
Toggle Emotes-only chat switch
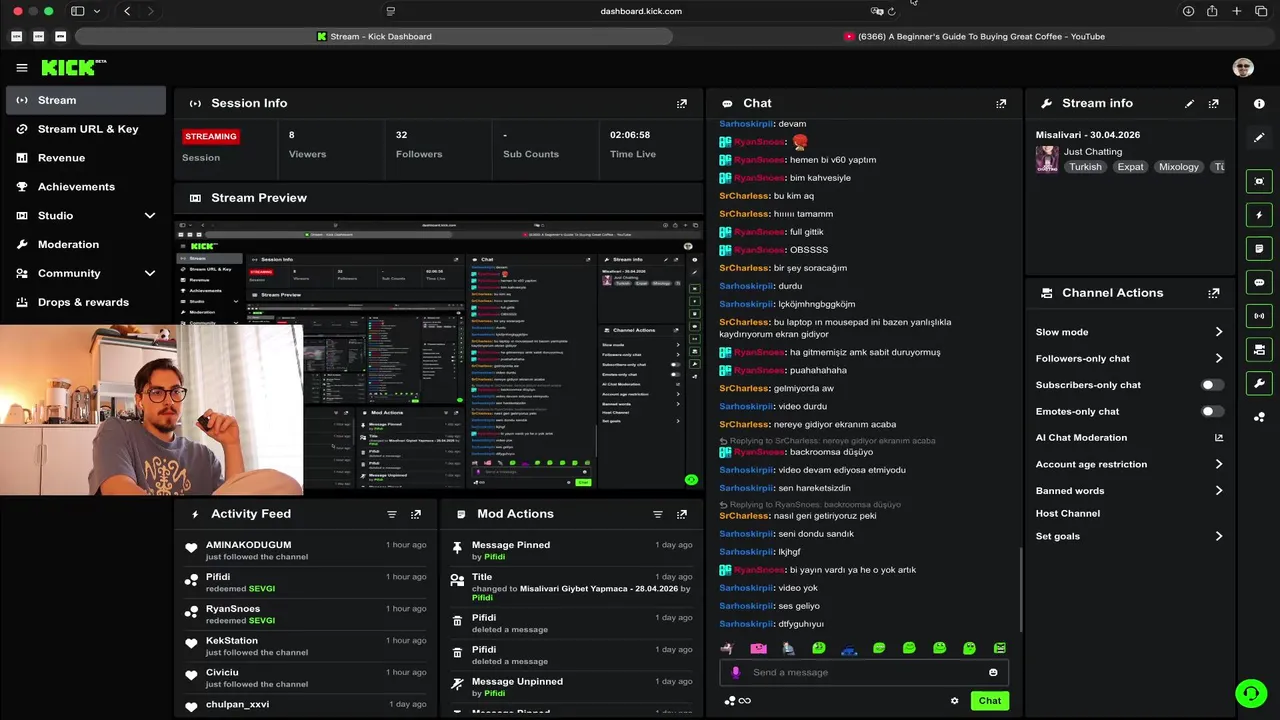1212,411
